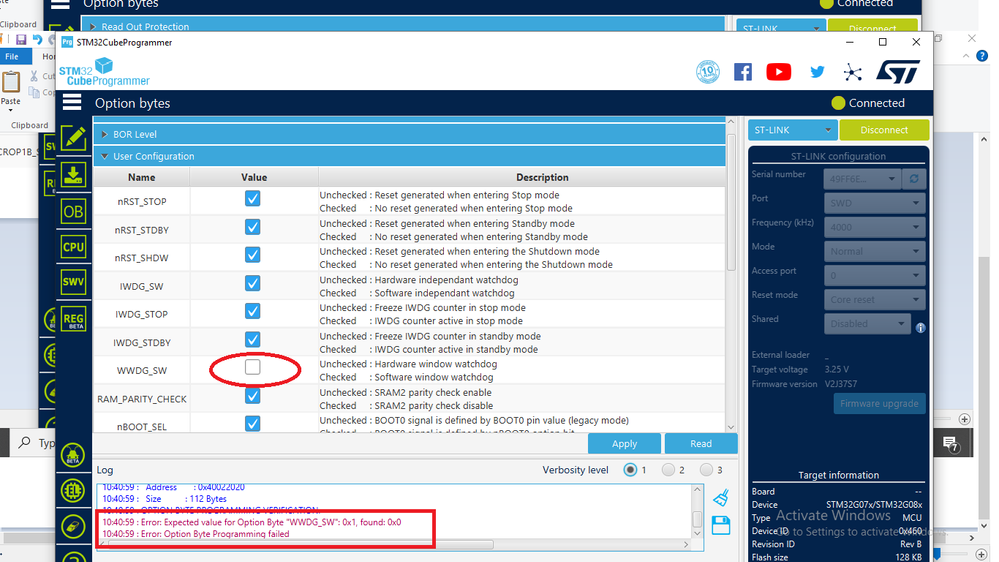Open the ST-LINK interface dropdown
999x562 pixels.
(793, 130)
